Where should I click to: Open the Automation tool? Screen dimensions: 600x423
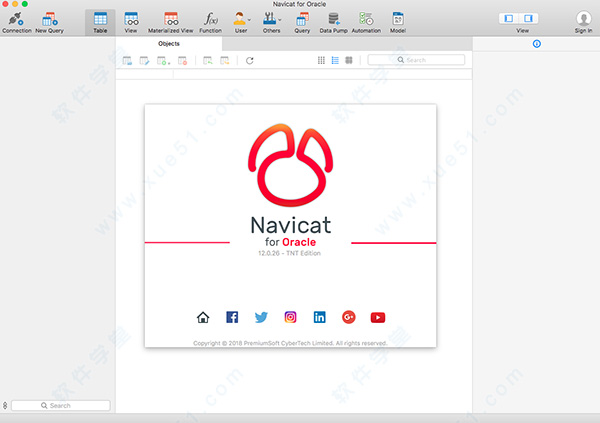tap(366, 22)
